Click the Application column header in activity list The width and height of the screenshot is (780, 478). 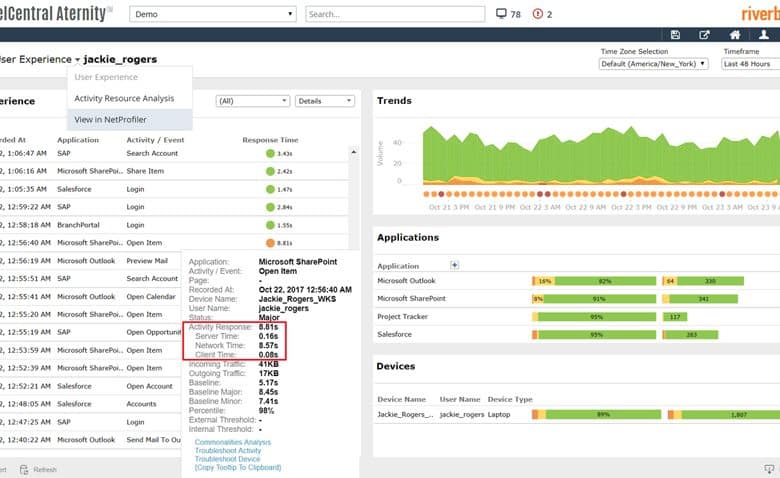(x=78, y=140)
